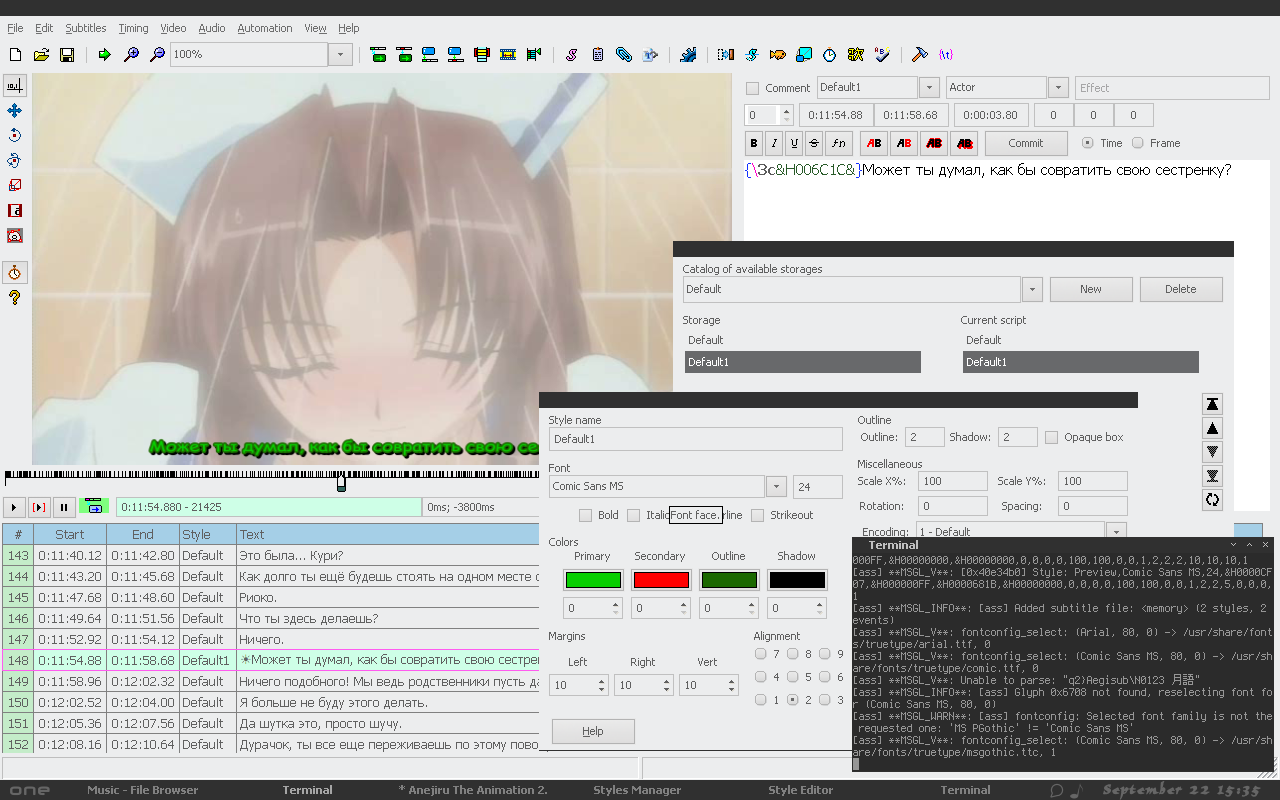The image size is (1280, 800).
Task: Click the layer number spinner arrows
Action: coord(786,115)
